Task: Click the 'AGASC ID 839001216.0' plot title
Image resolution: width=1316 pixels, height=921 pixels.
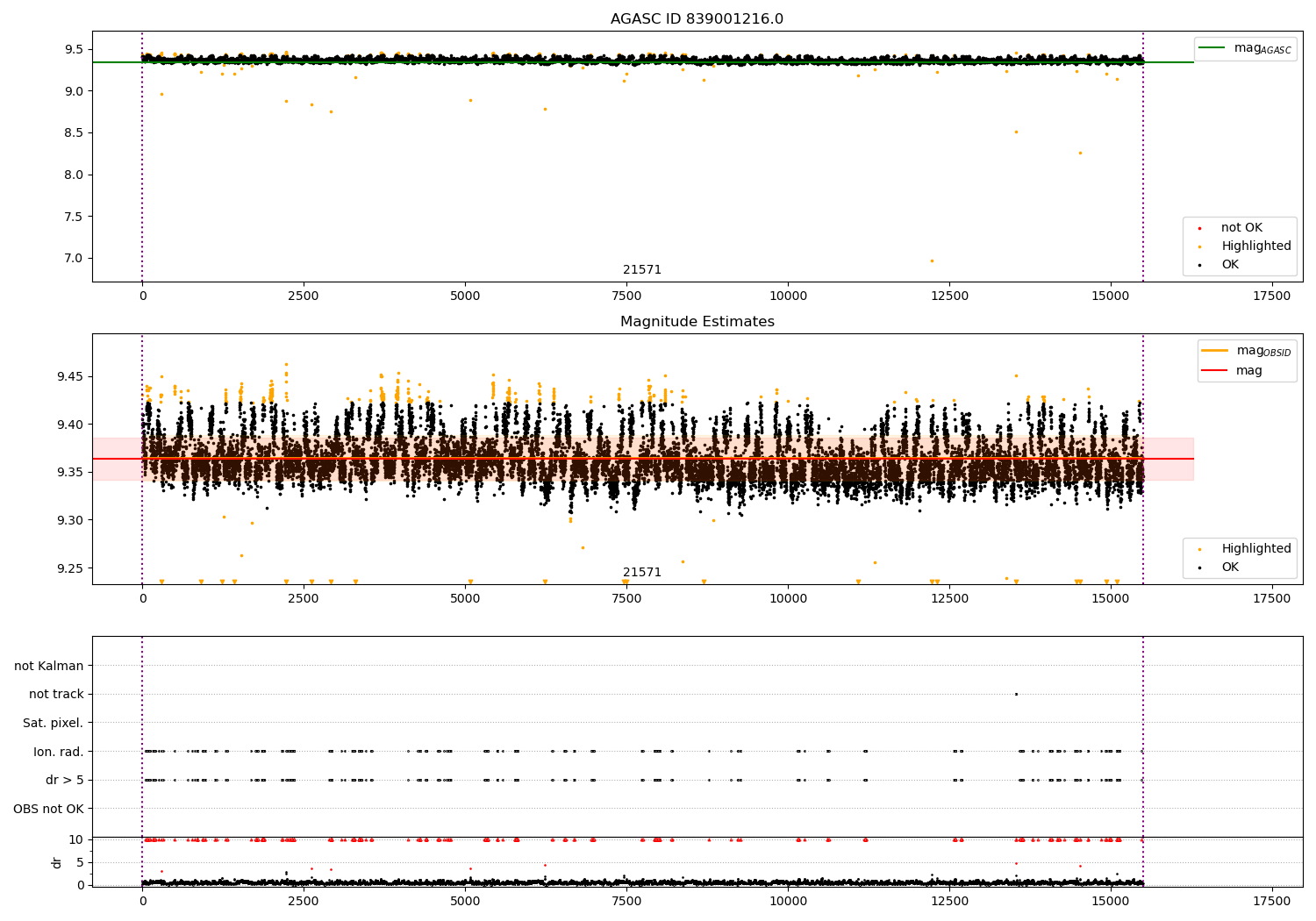Action: (x=697, y=19)
